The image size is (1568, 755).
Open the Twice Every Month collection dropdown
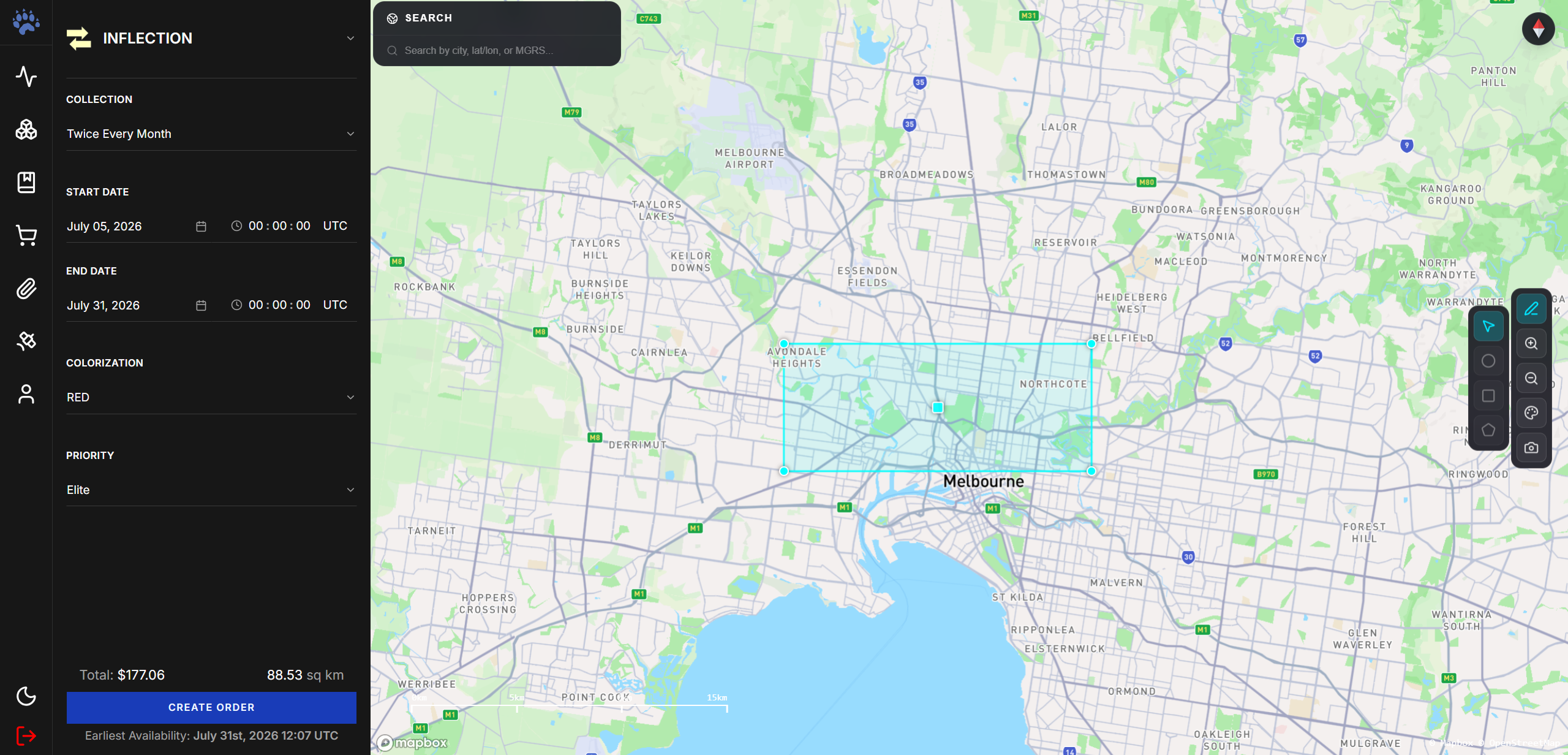[x=211, y=134]
